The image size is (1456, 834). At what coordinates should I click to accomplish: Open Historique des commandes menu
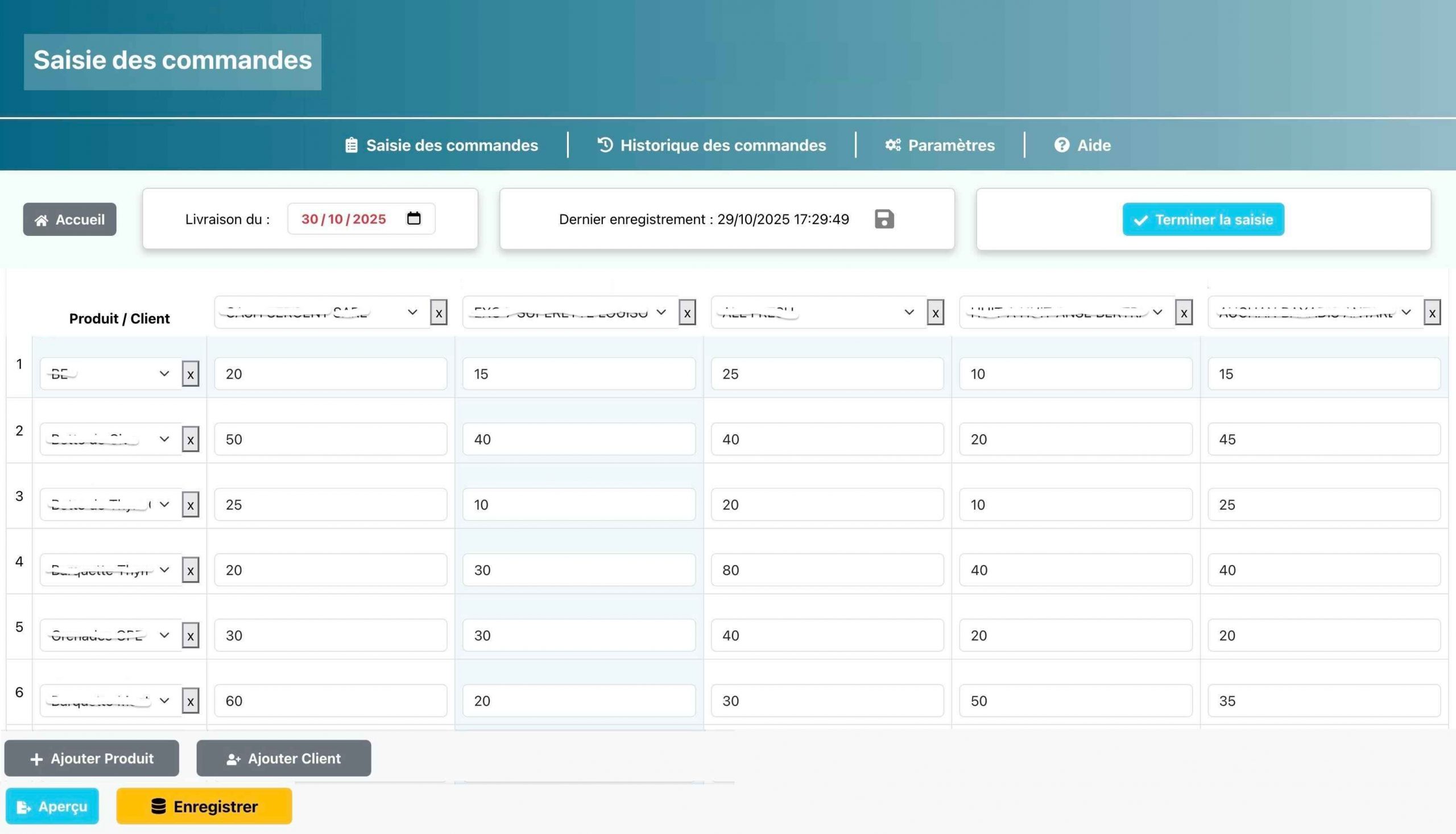711,145
